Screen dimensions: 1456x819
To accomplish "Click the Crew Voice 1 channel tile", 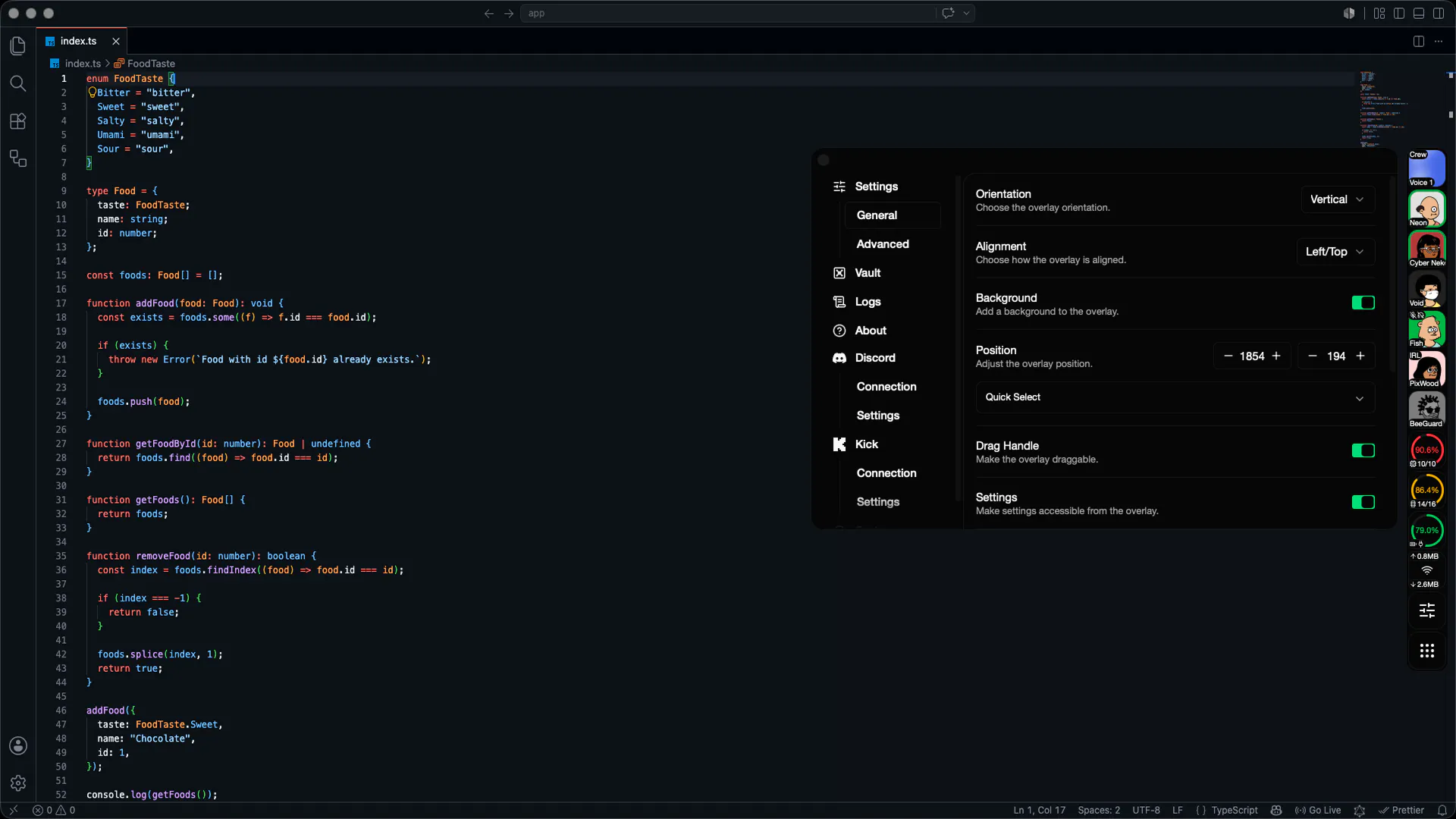I will pyautogui.click(x=1427, y=168).
